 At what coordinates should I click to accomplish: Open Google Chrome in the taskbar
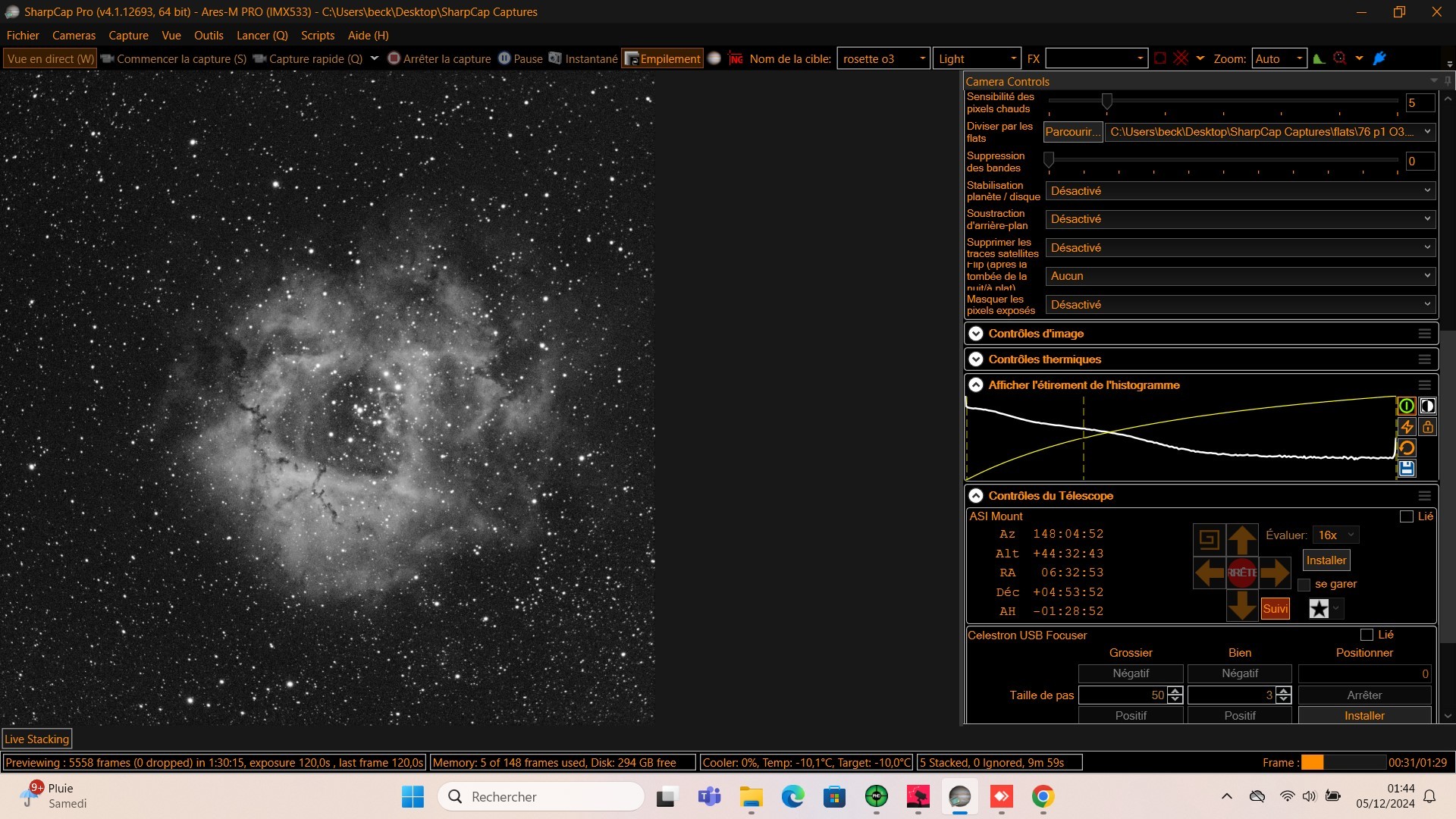tap(1043, 796)
